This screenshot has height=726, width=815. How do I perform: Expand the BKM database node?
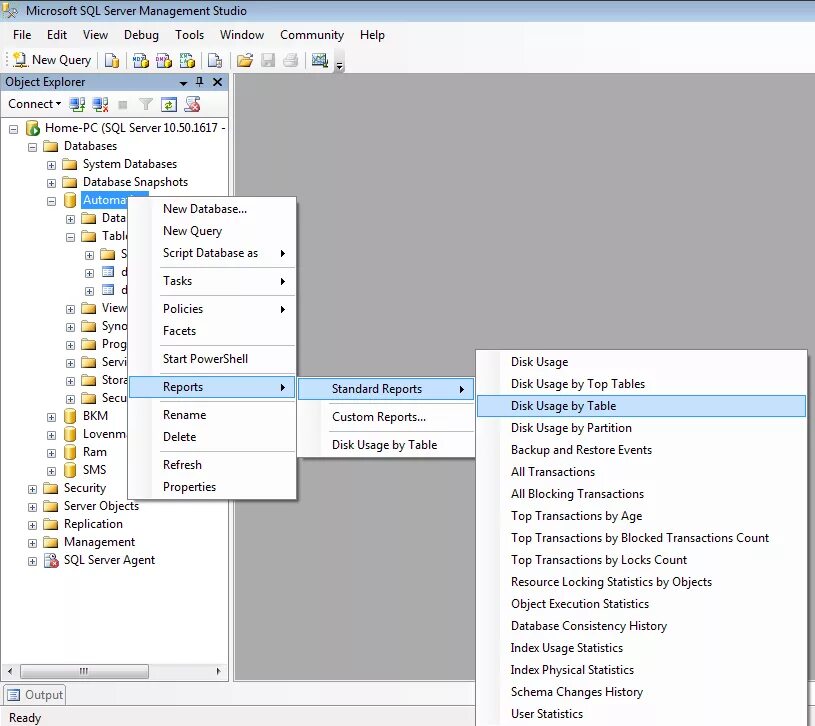click(x=51, y=417)
